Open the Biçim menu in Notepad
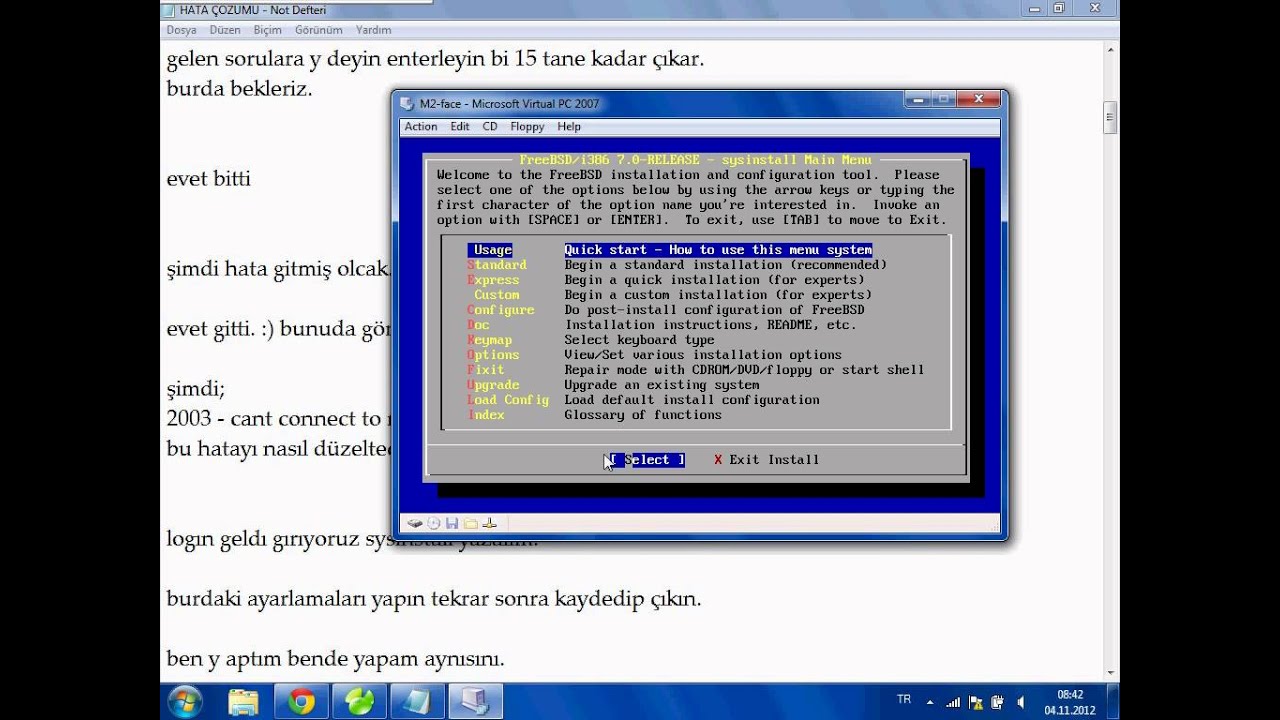Screen dimensions: 1280x720 267,30
